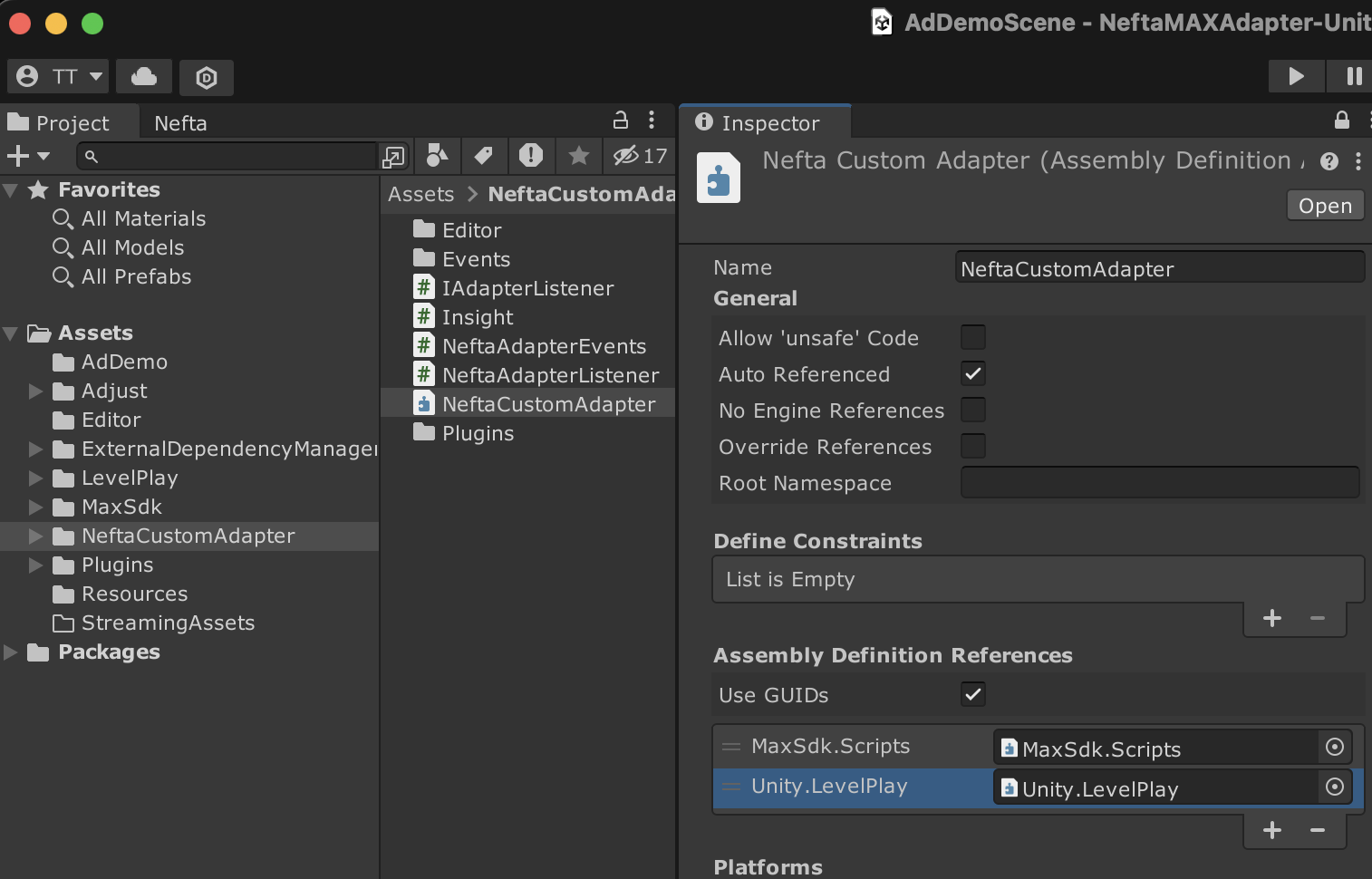This screenshot has width=1372, height=879.
Task: Click the favorites star save search icon
Action: pyautogui.click(x=578, y=156)
